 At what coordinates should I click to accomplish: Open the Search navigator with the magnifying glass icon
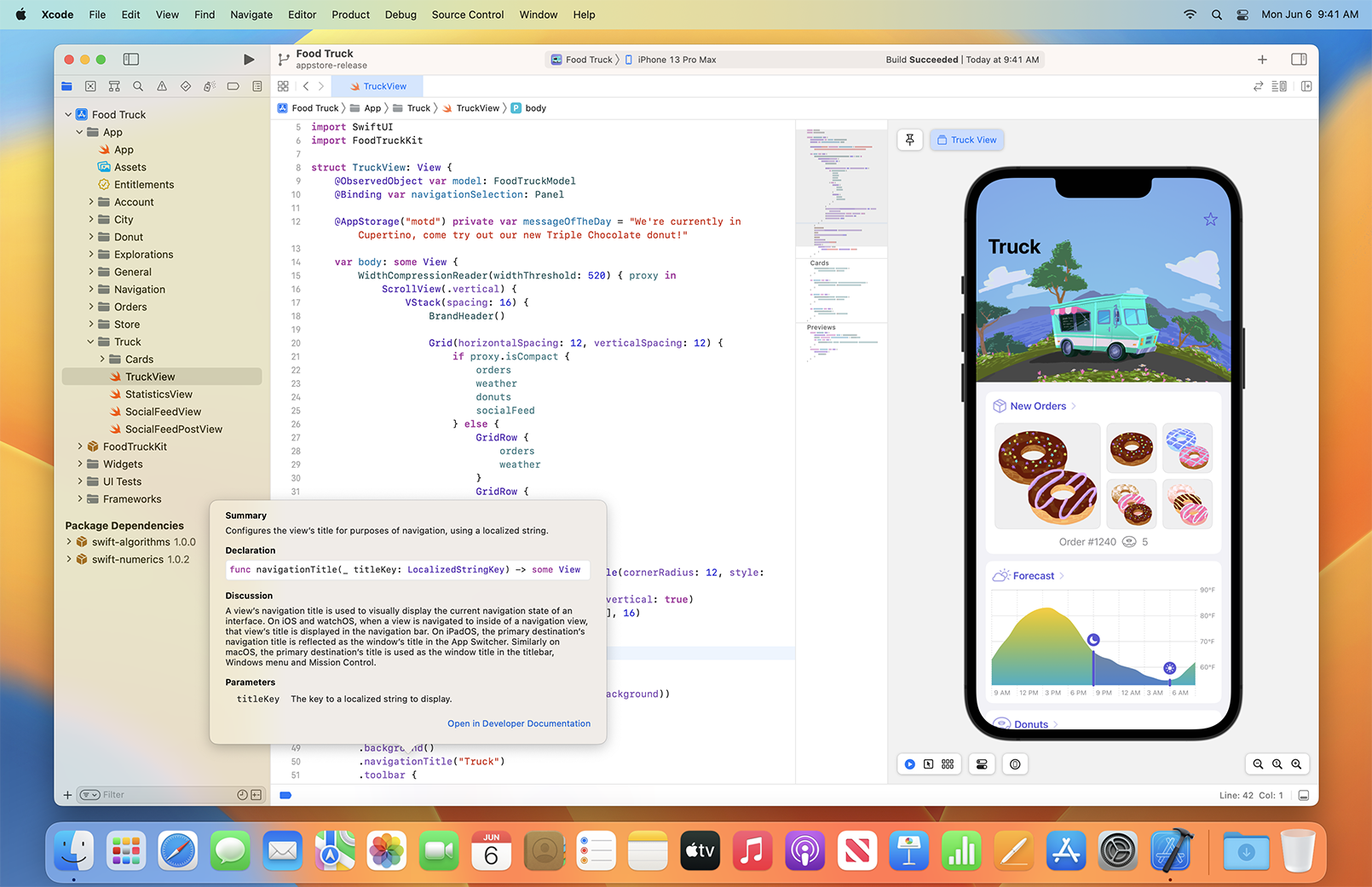pyautogui.click(x=137, y=86)
